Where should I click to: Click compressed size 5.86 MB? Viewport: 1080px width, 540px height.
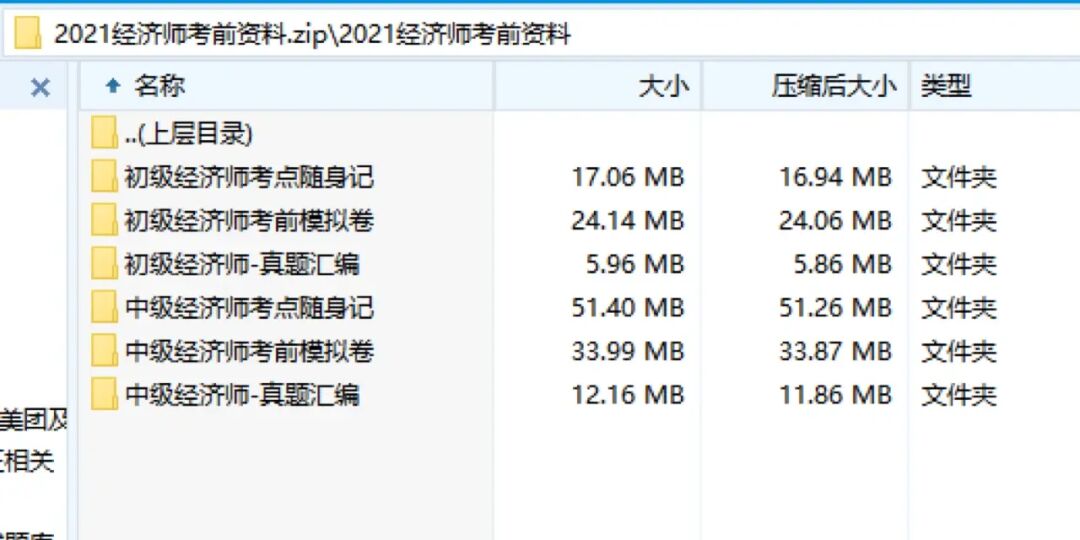coord(842,264)
